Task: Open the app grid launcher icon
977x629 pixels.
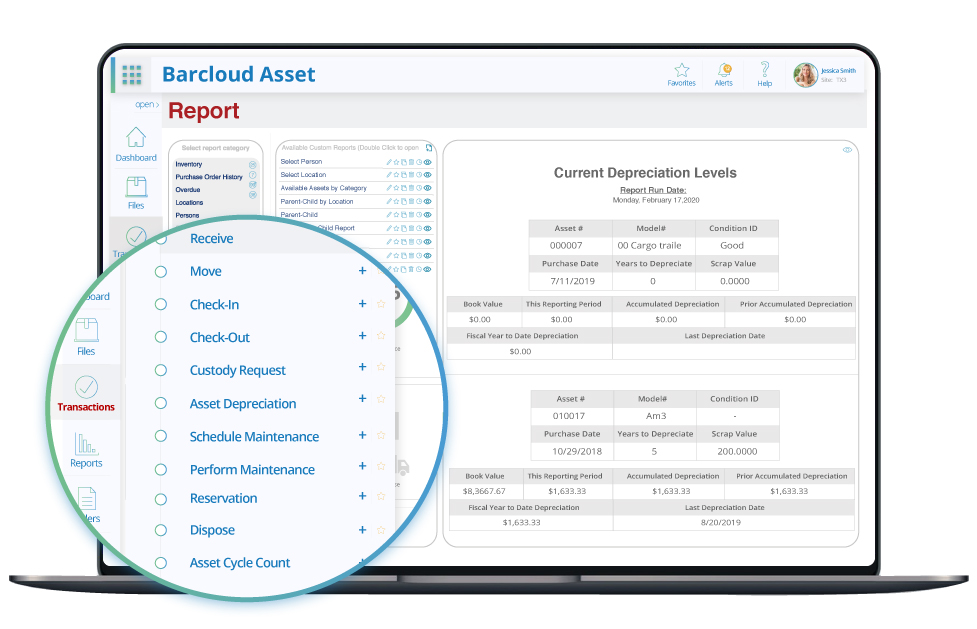Action: click(131, 75)
